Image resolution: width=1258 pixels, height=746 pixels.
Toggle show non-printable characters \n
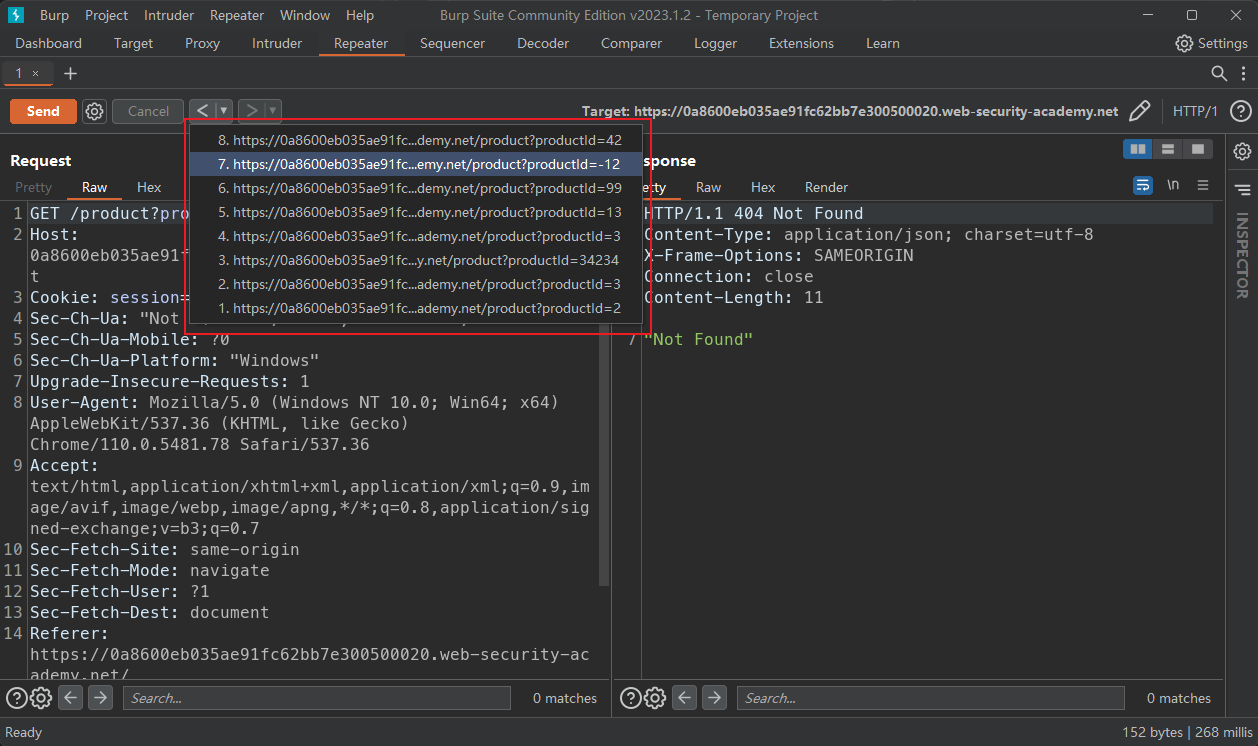click(x=1173, y=186)
